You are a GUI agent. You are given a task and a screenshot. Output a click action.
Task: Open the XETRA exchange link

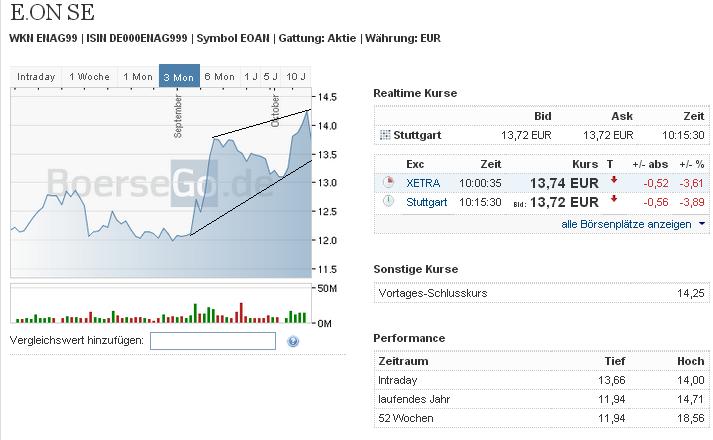coord(423,183)
